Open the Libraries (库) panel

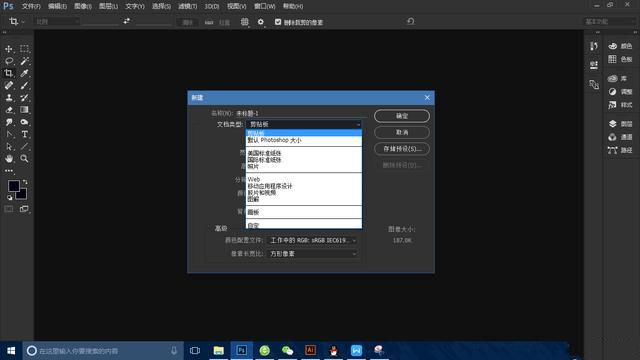coord(617,78)
